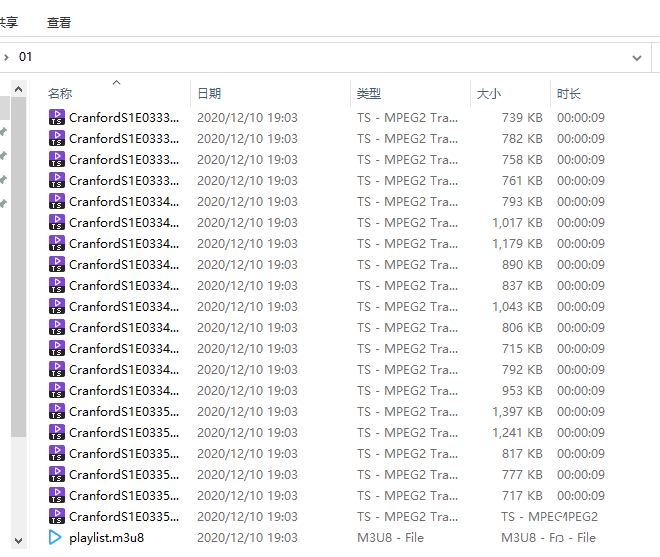Screen dimensions: 660x557
Task: Click the 00:00:09 duration in the 890 KB row
Action: (x=581, y=265)
